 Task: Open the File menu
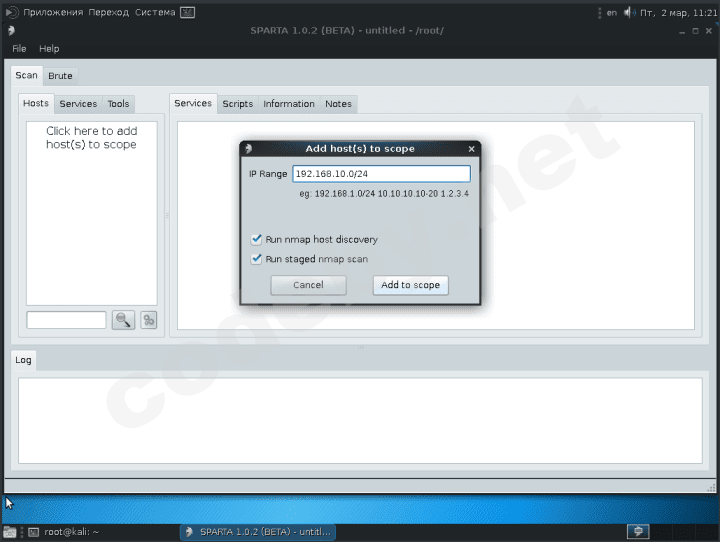click(19, 48)
